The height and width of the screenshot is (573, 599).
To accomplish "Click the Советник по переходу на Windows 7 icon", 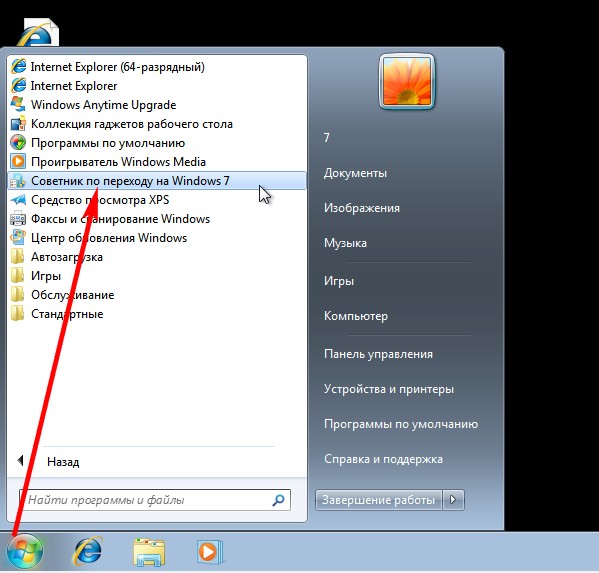I will (x=18, y=181).
